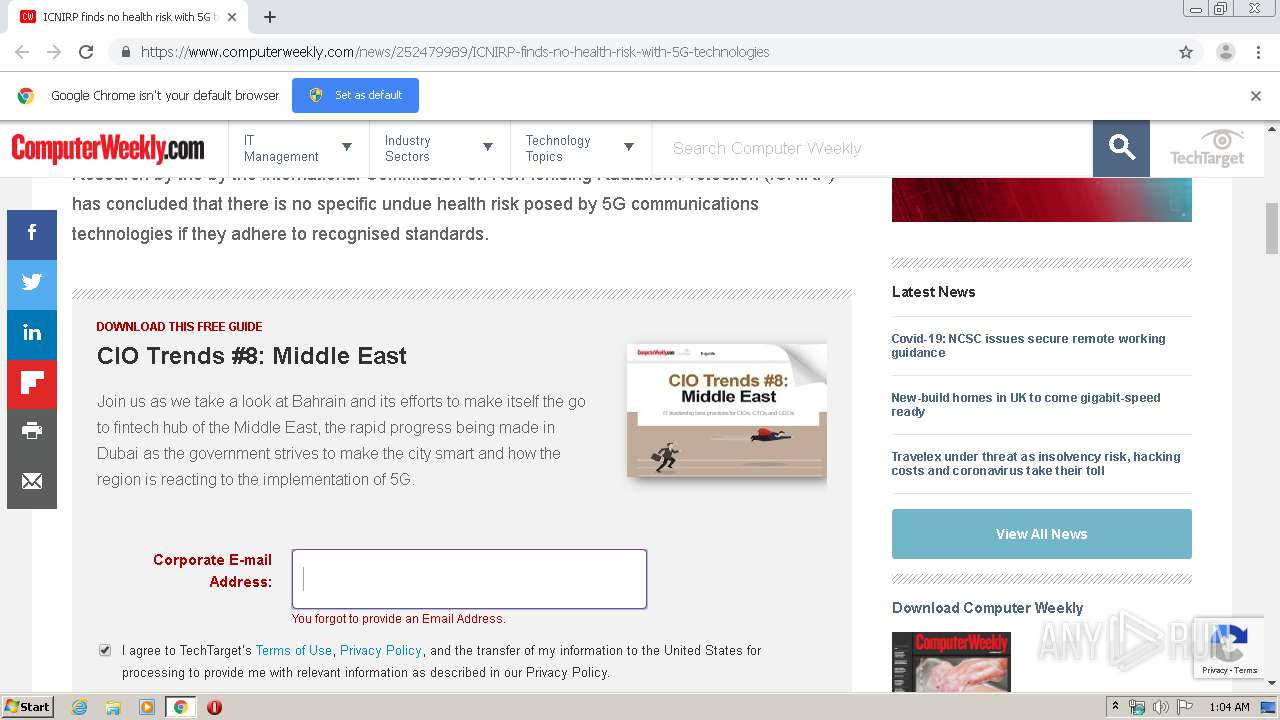Share the article on Twitter

[32, 284]
